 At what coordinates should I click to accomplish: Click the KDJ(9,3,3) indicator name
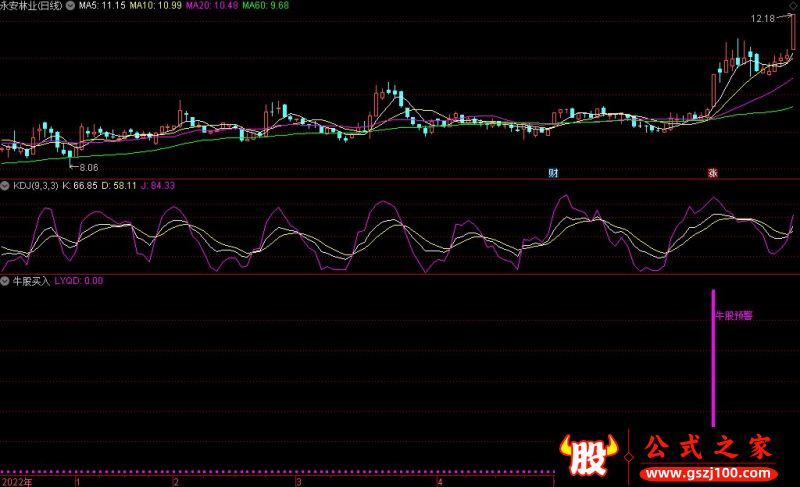click(34, 185)
